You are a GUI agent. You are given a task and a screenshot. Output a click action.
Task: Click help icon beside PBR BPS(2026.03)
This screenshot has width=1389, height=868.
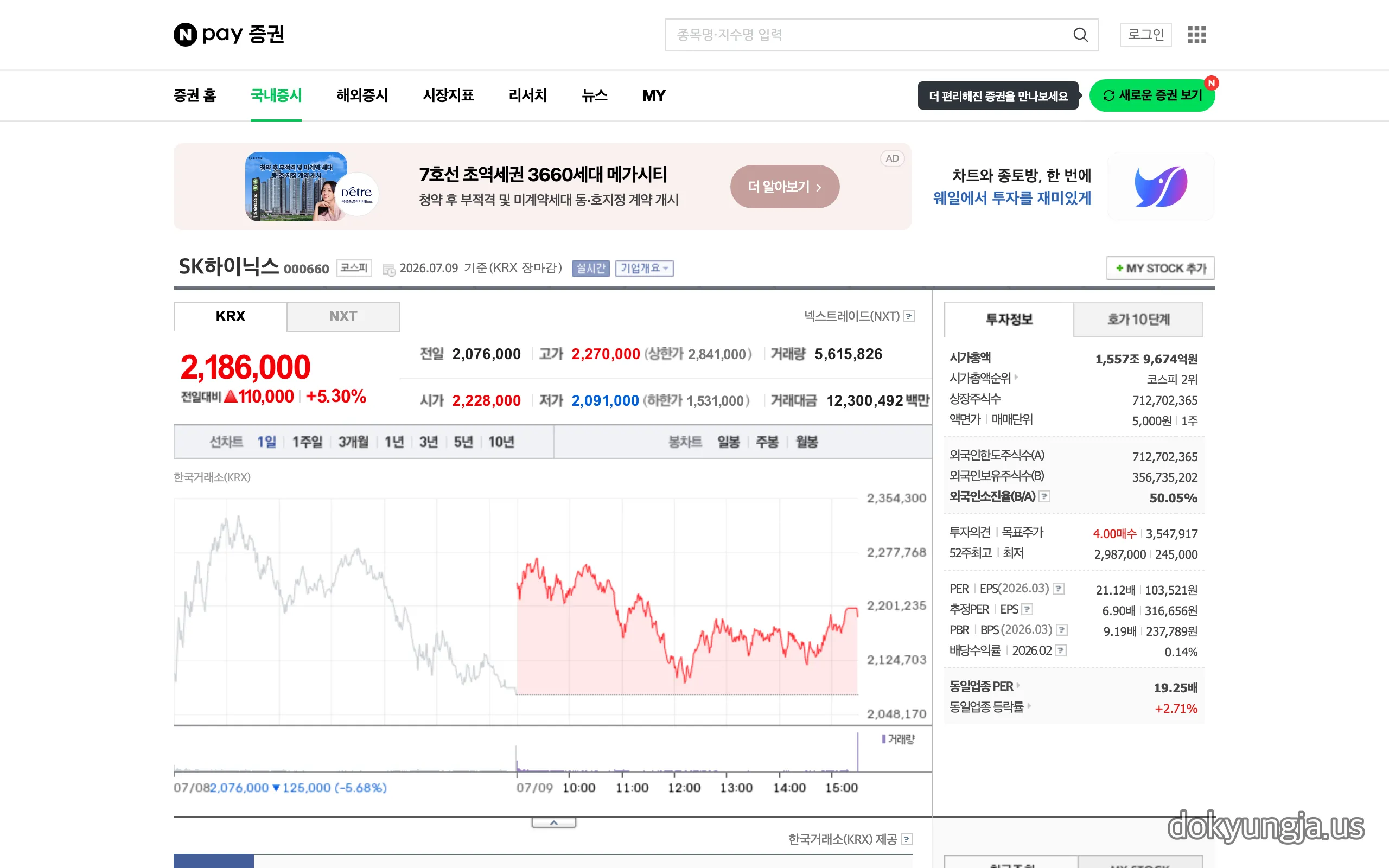coord(1062,630)
